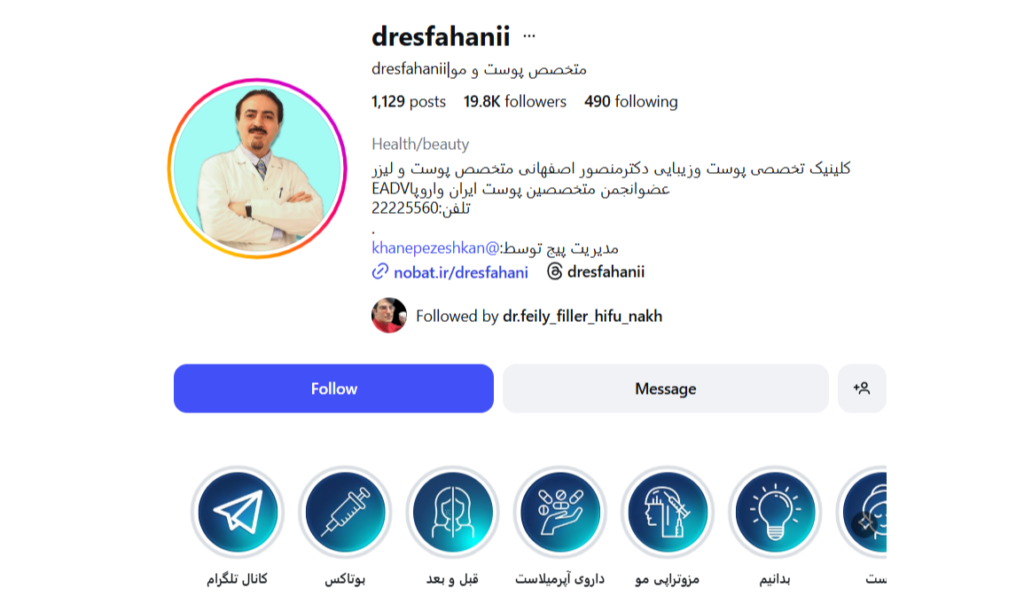Click the link chain icon
The image size is (1024, 604).
[380, 272]
